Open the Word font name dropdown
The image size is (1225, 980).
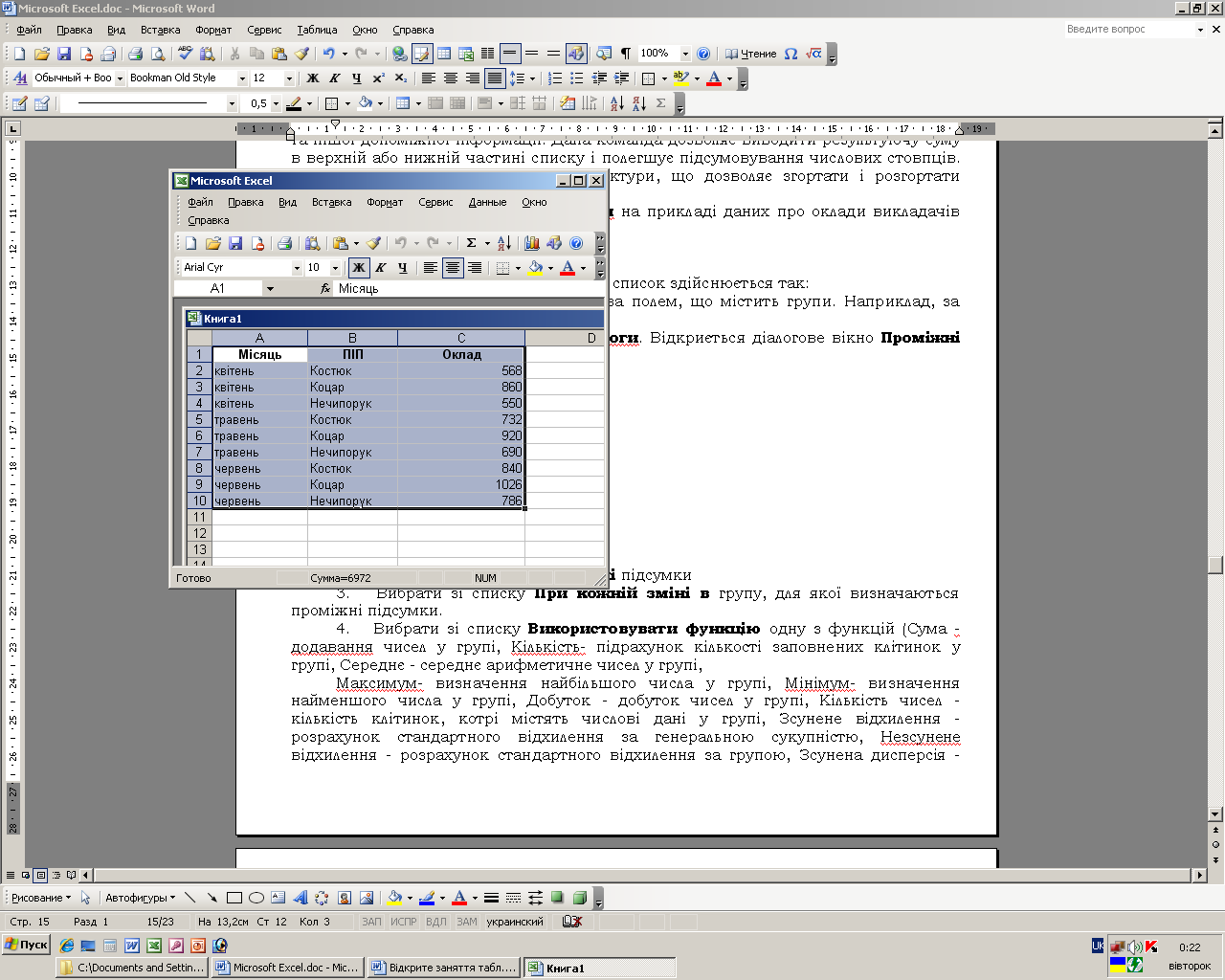[242, 78]
